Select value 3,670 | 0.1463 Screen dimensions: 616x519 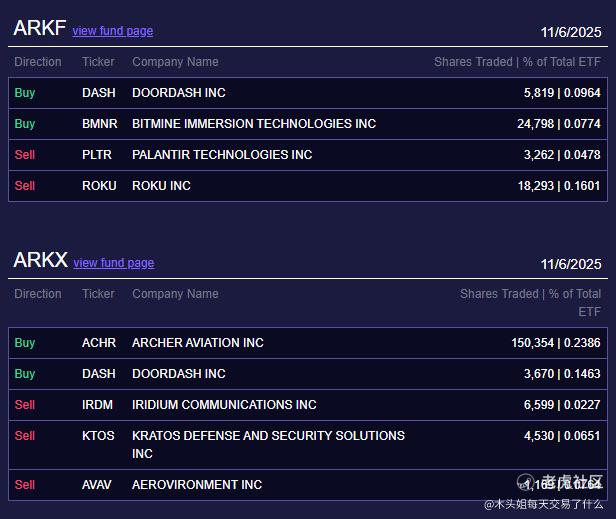pyautogui.click(x=562, y=374)
